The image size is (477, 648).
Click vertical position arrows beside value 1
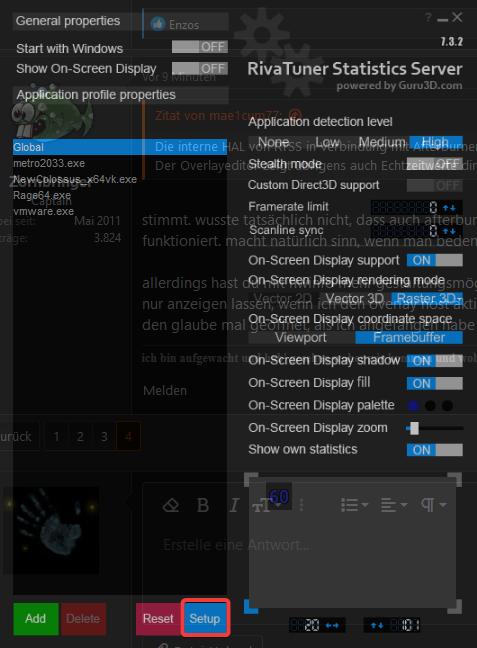377,625
